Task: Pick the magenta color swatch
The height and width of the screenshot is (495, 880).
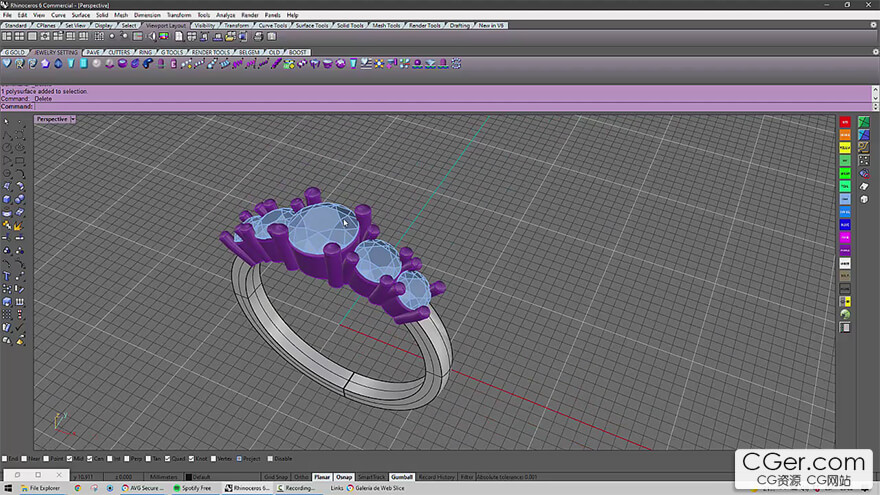Action: [x=845, y=238]
